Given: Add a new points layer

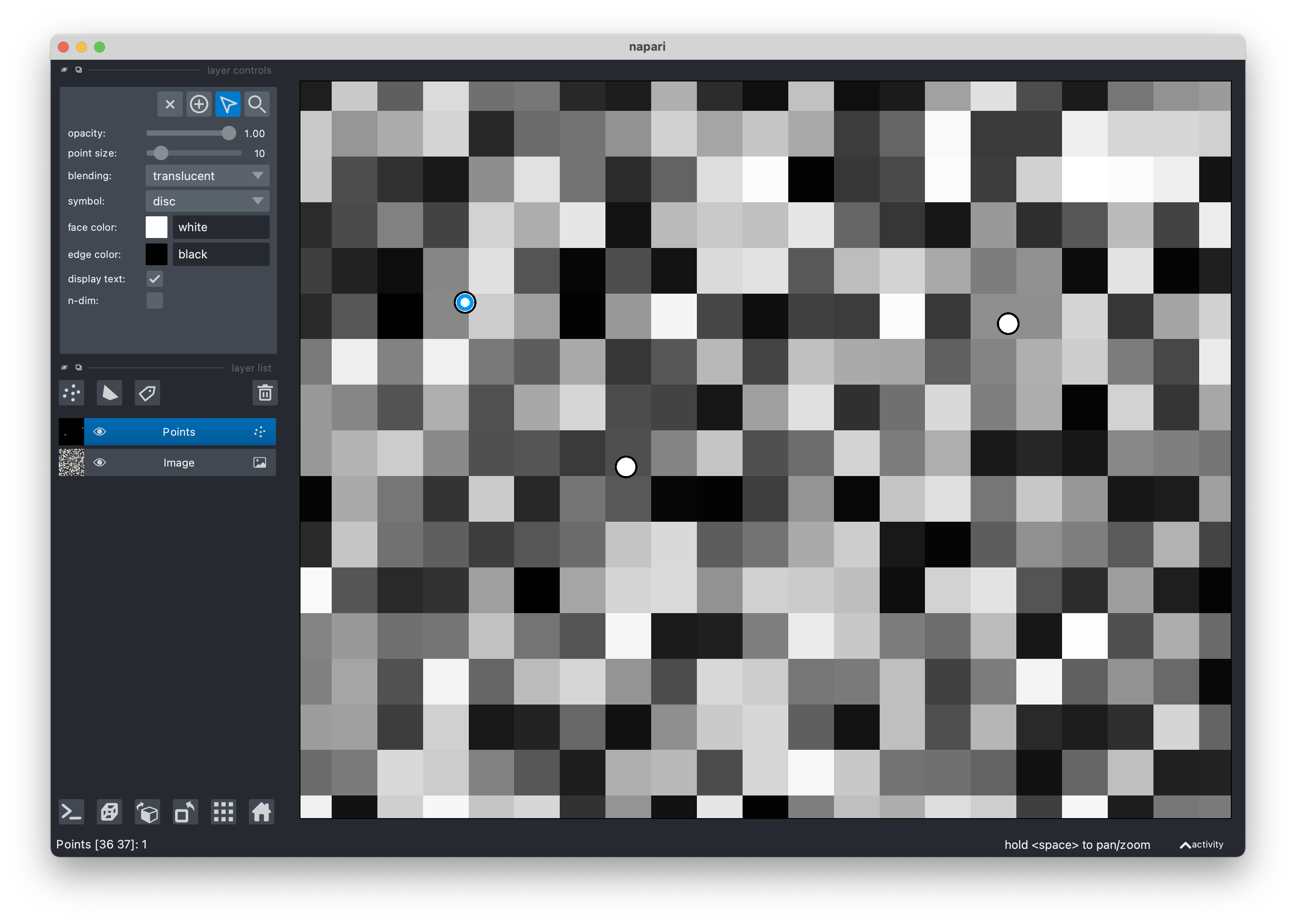Looking at the screenshot, I should pos(71,393).
